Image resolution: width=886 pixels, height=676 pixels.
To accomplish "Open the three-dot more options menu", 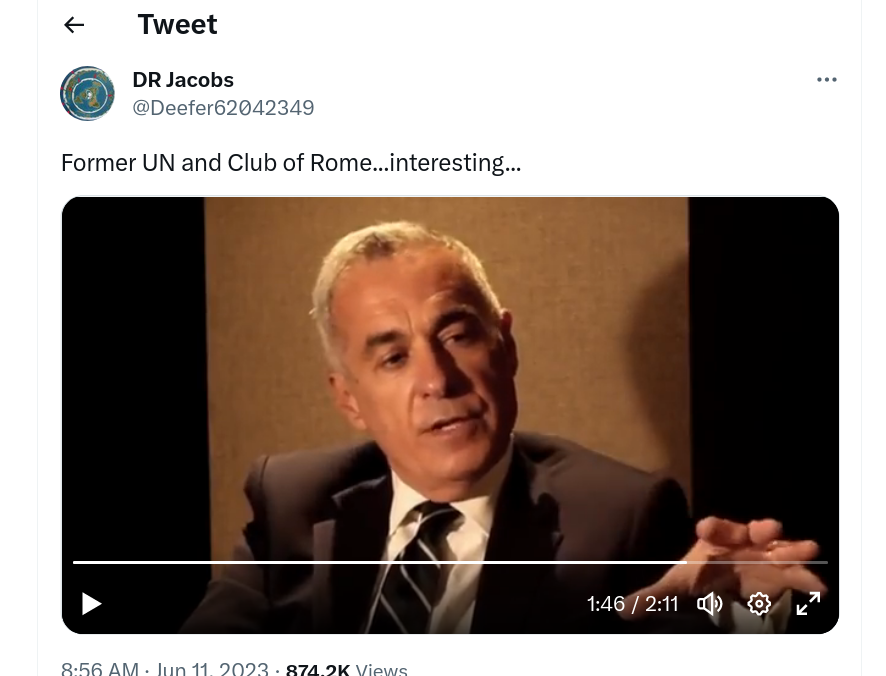I will coord(827,80).
